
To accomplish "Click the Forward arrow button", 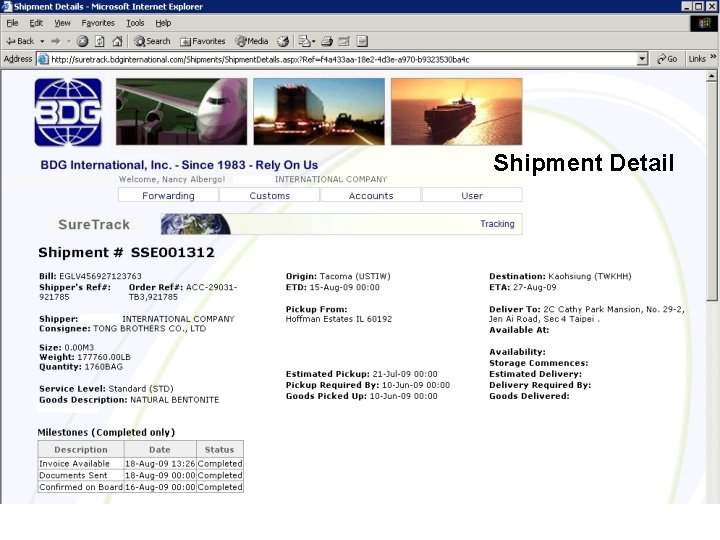I will [56, 41].
